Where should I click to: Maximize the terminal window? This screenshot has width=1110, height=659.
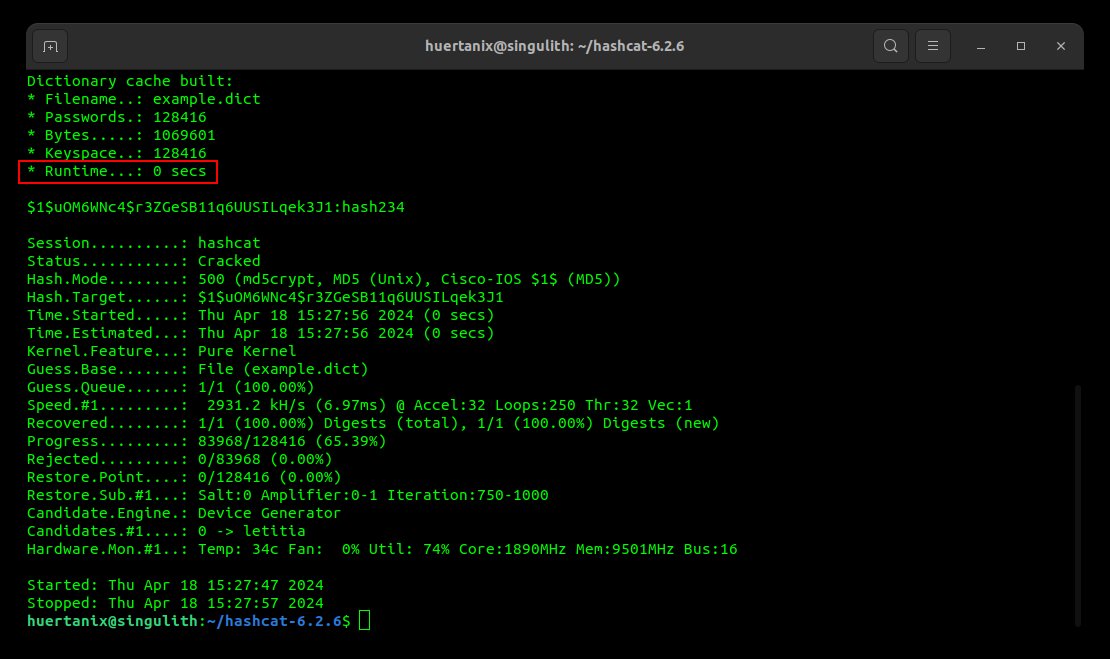tap(1021, 46)
